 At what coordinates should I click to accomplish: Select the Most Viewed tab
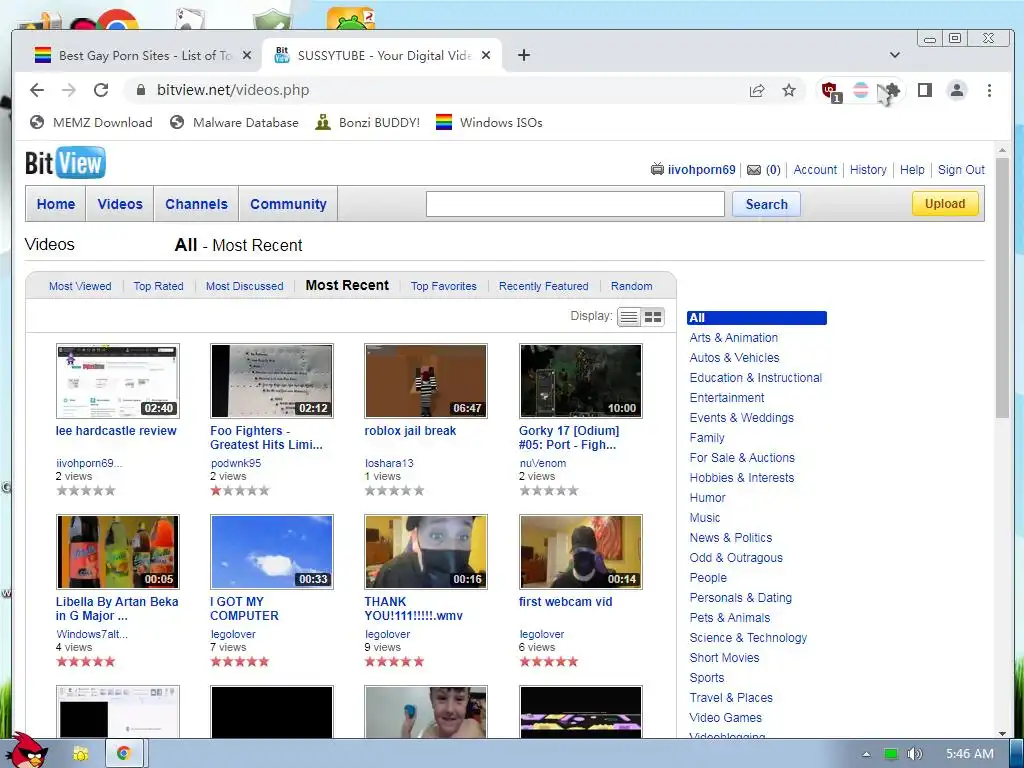[80, 286]
